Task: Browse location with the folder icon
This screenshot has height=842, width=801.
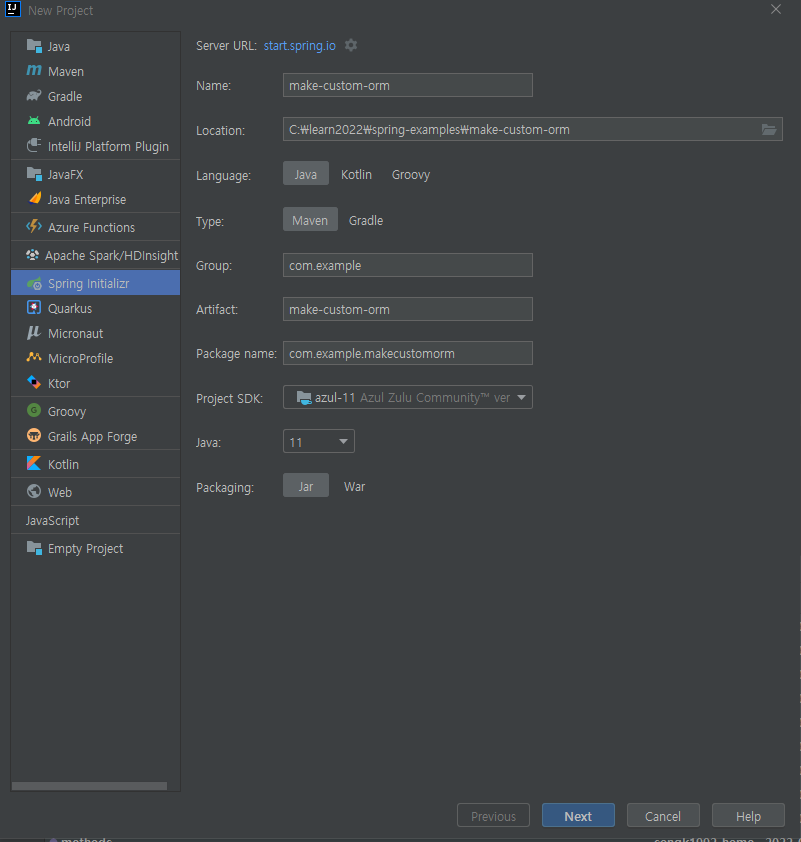Action: pyautogui.click(x=769, y=129)
